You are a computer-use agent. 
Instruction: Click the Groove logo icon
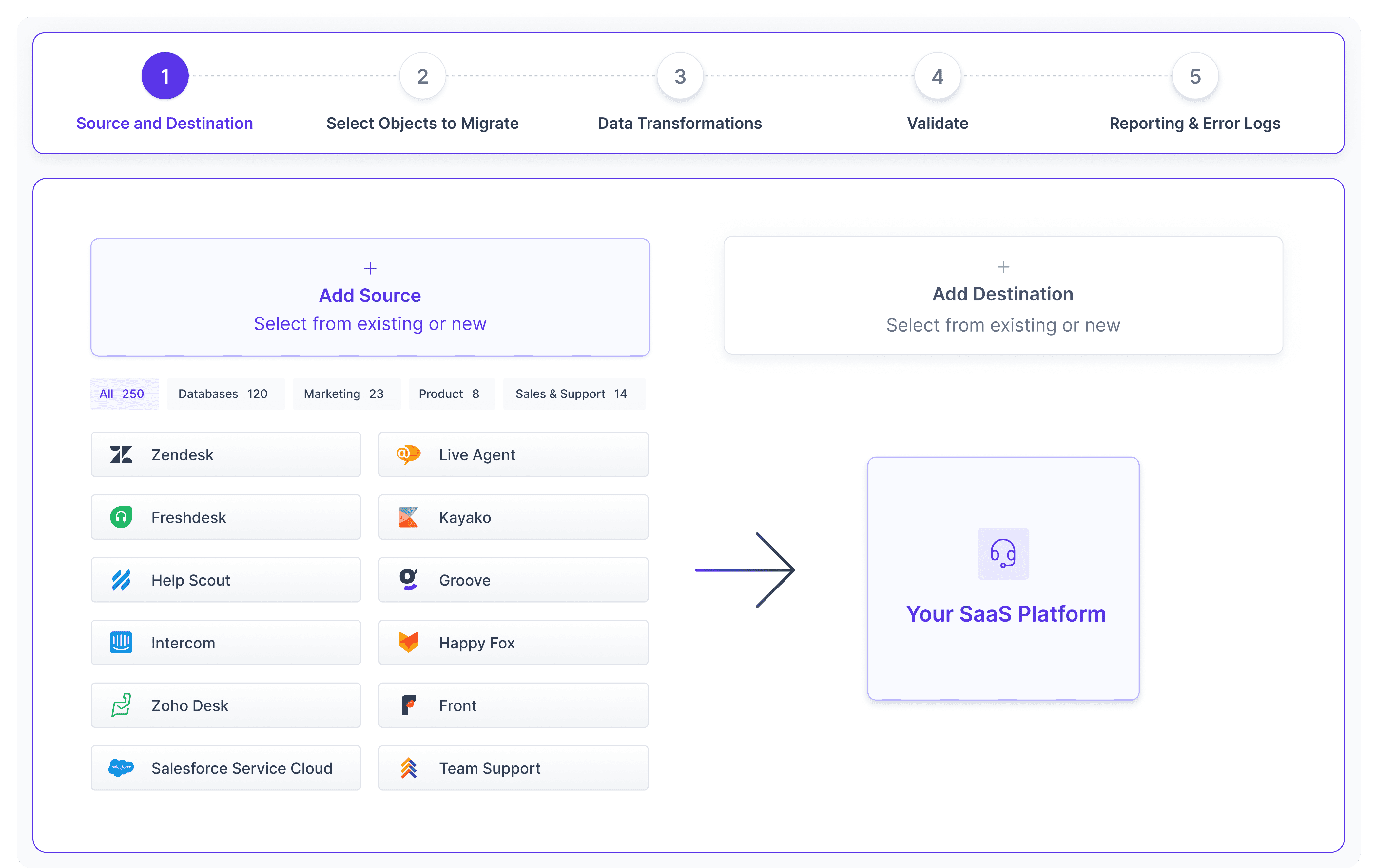point(409,579)
